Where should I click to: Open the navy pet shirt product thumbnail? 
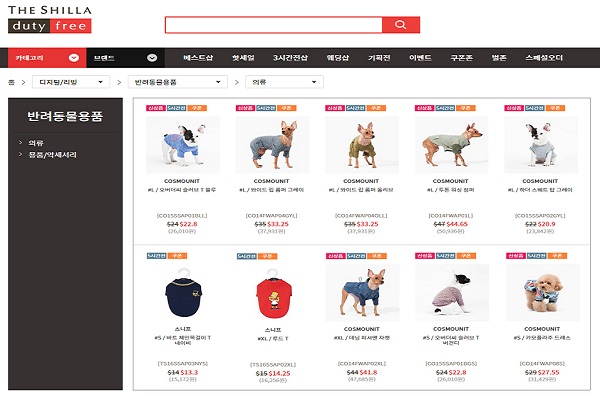pyautogui.click(x=183, y=293)
